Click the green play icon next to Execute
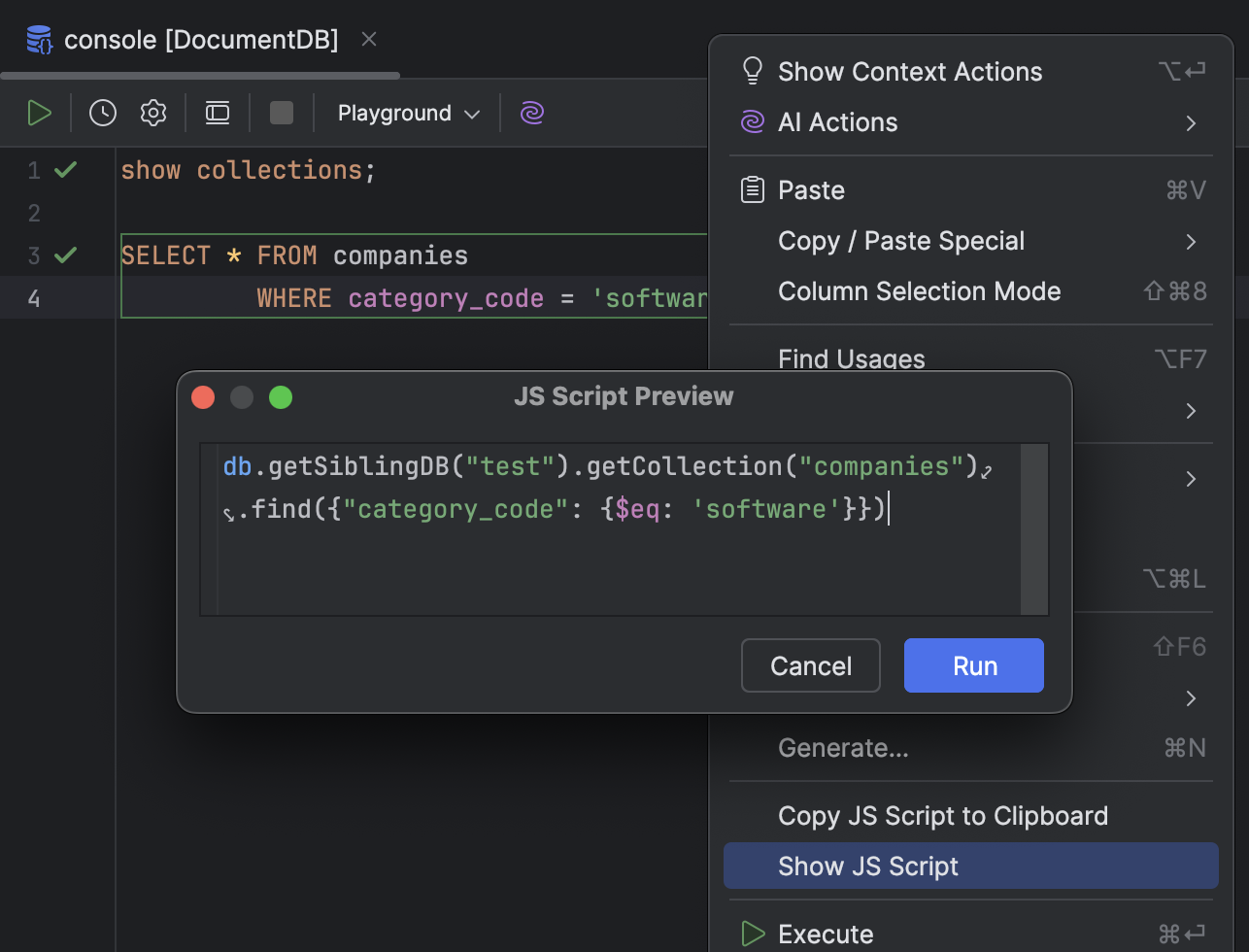This screenshot has width=1249, height=952. [751, 934]
